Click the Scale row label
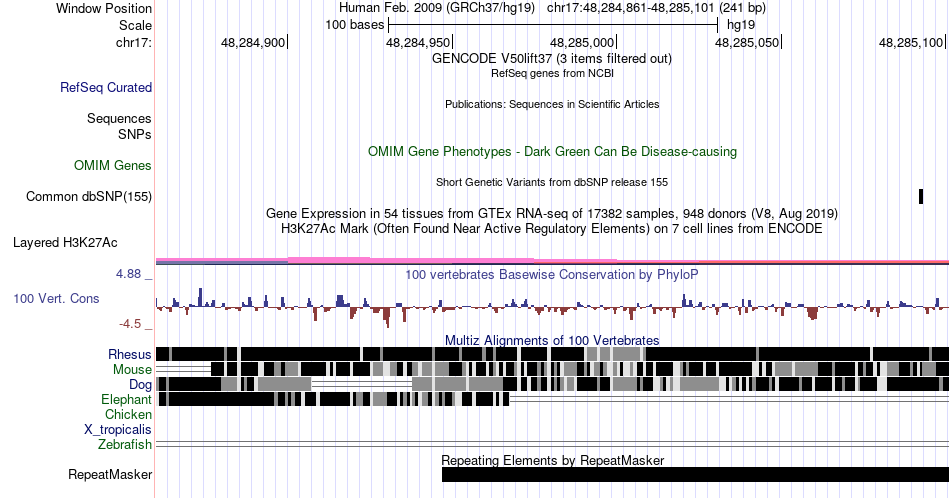Image resolution: width=950 pixels, height=498 pixels. tap(135, 25)
